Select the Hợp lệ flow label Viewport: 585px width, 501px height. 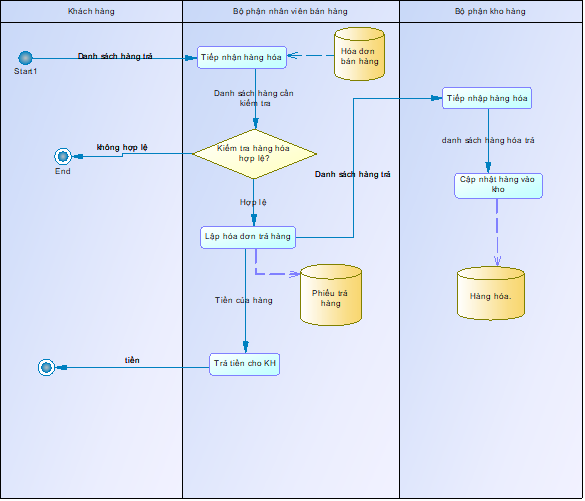[x=253, y=202]
